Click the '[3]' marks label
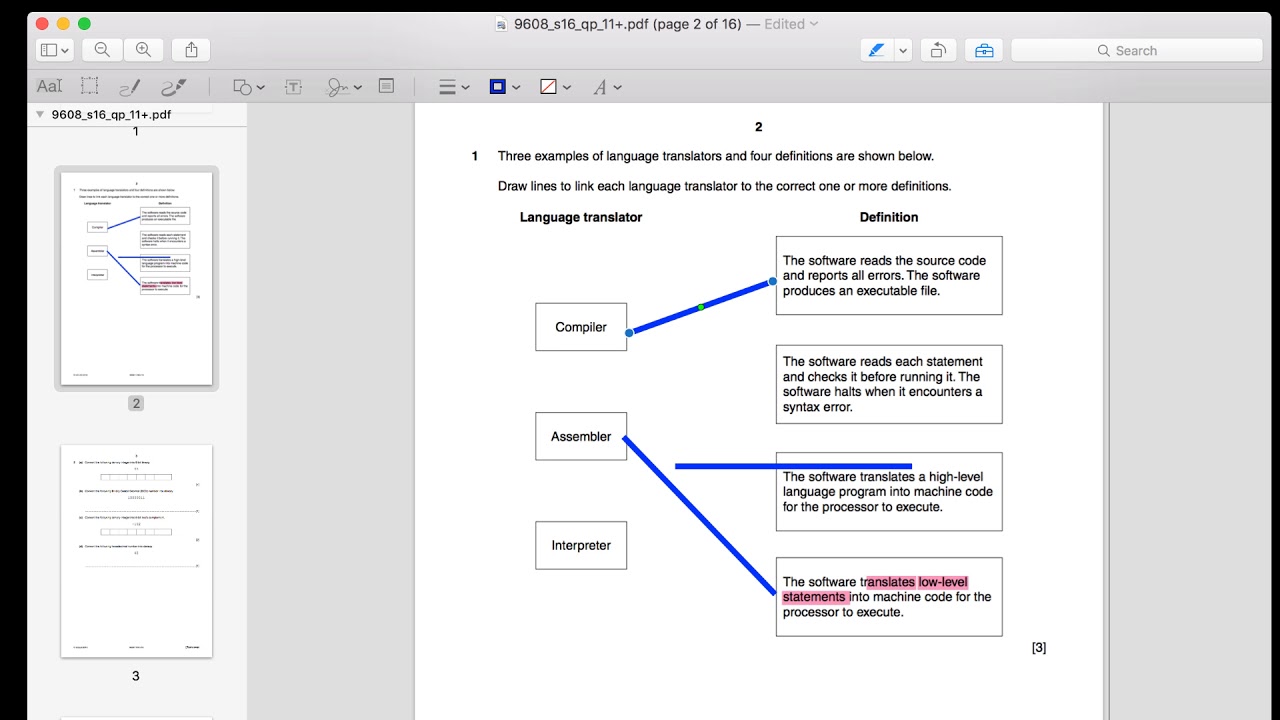 click(x=1039, y=648)
